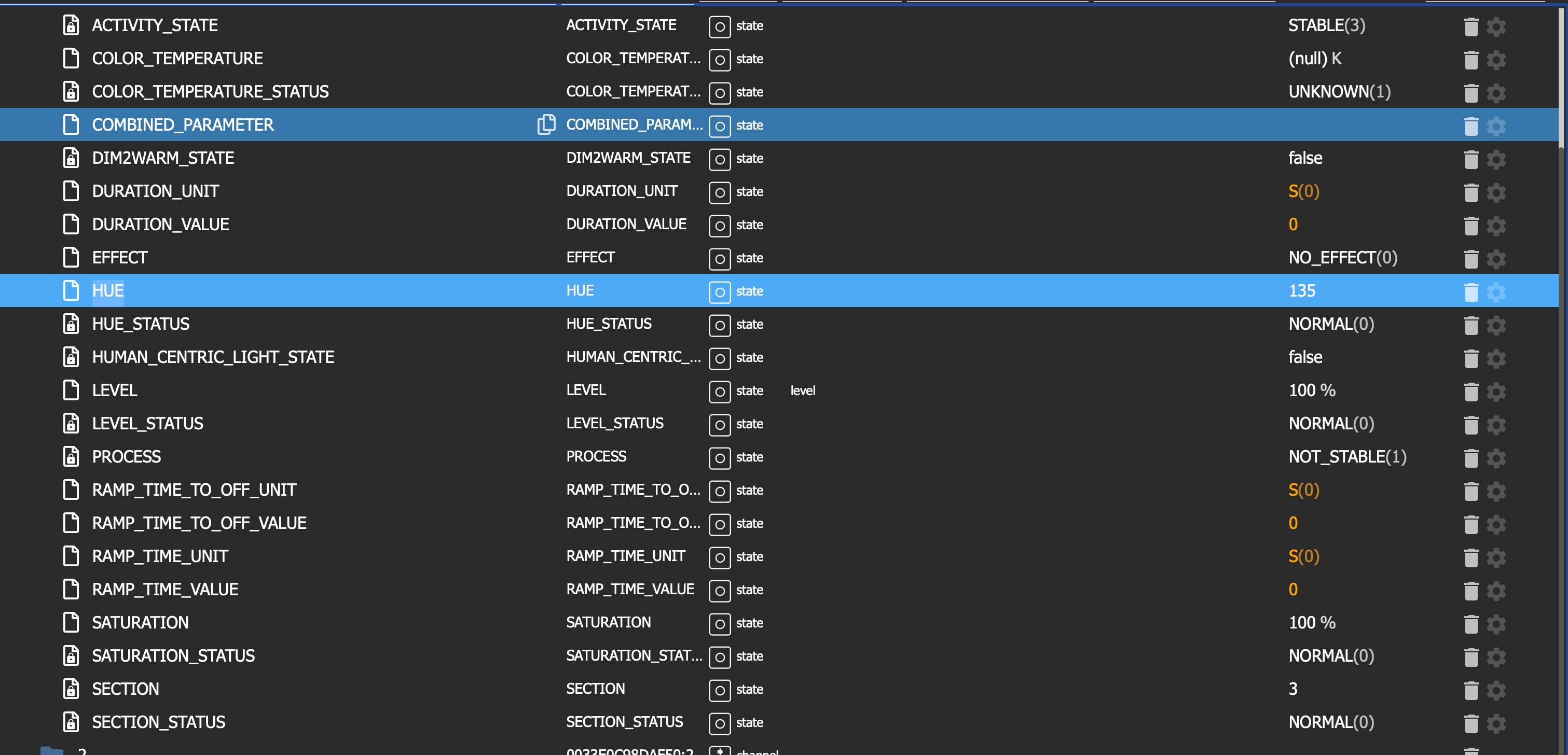The image size is (1568, 755).
Task: Click the DURATION_UNIT value S(0)
Action: [x=1303, y=192]
